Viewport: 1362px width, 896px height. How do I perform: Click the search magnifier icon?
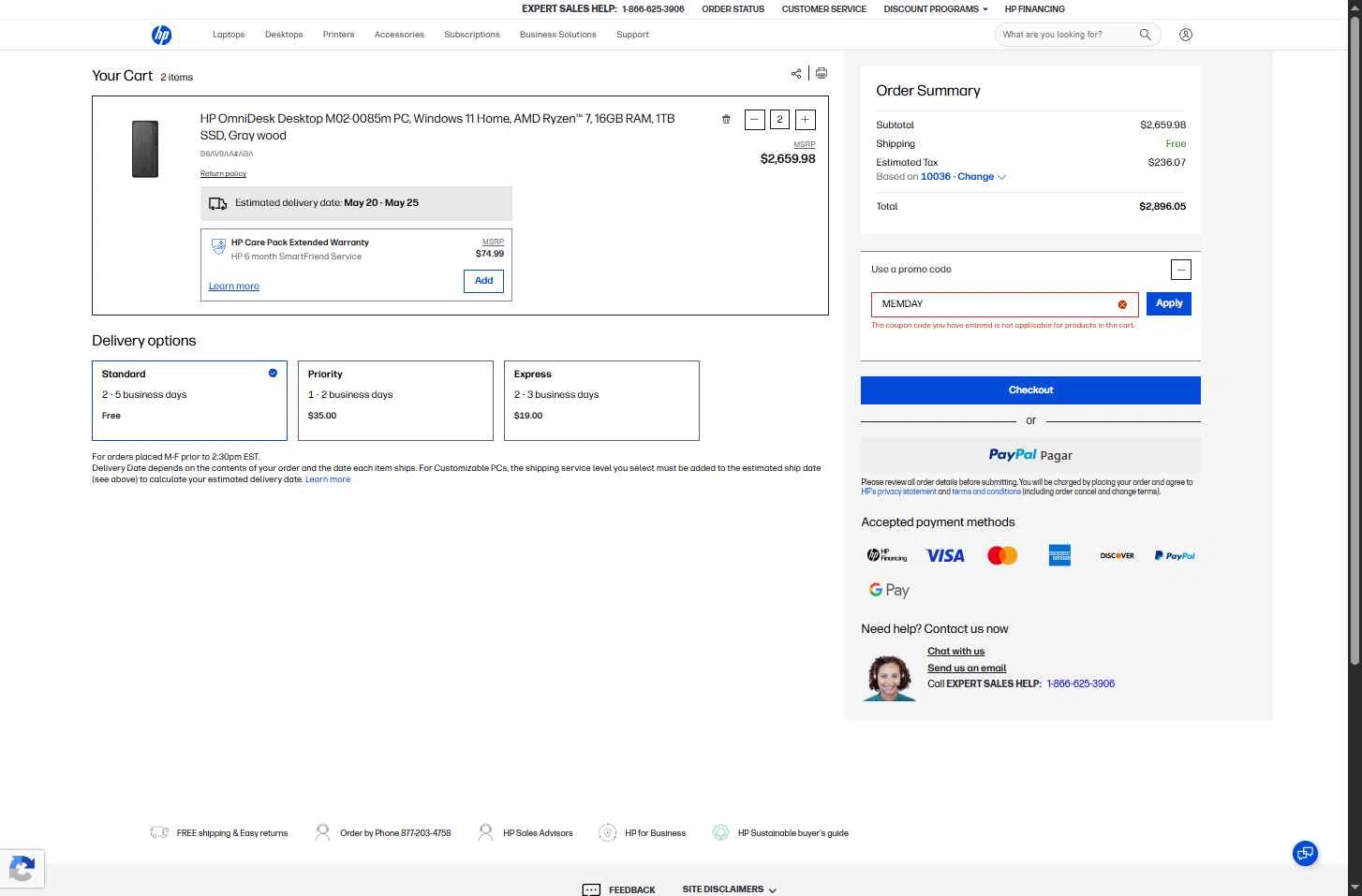coord(1145,35)
